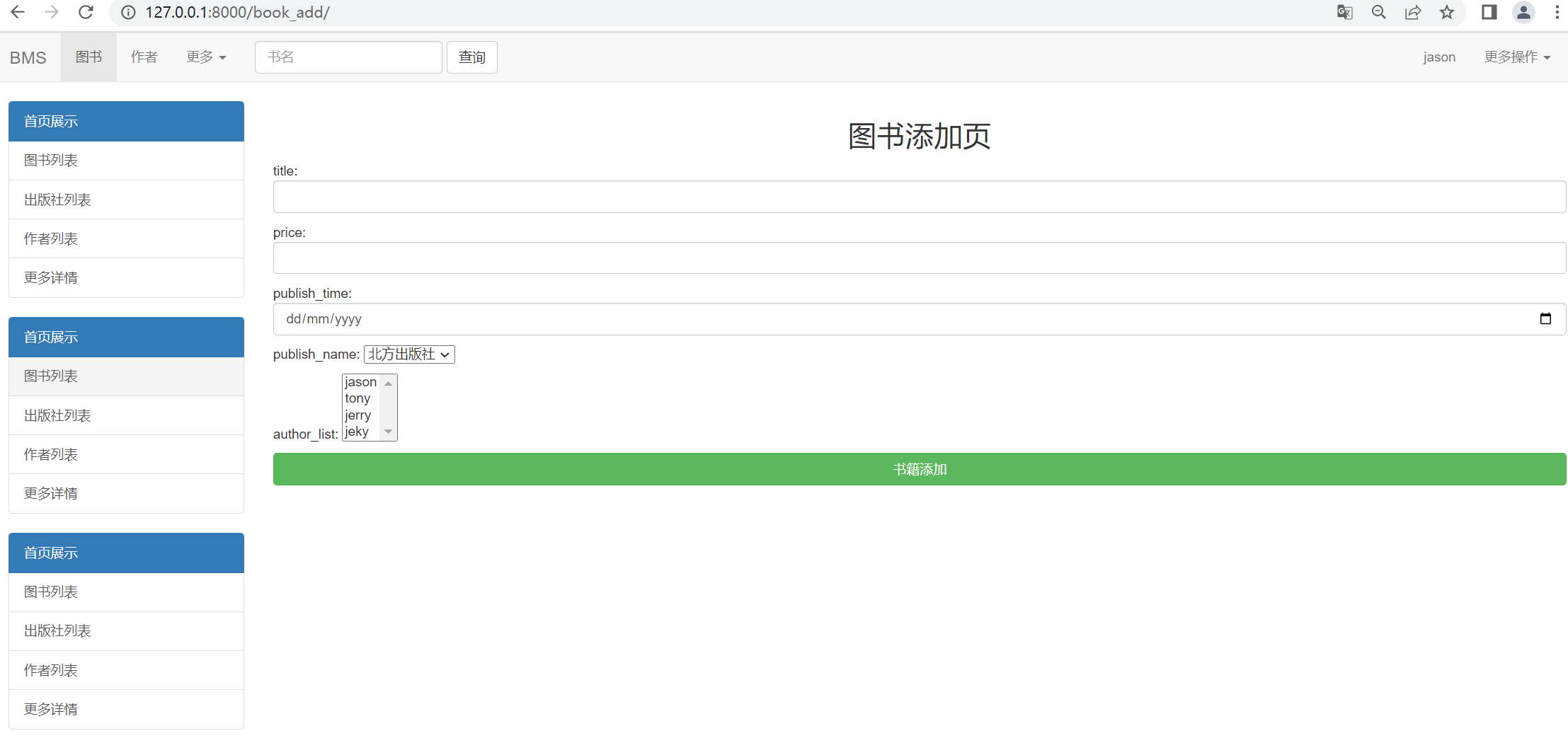The height and width of the screenshot is (738, 1568).
Task: Click the price: field label
Action: 290,232
